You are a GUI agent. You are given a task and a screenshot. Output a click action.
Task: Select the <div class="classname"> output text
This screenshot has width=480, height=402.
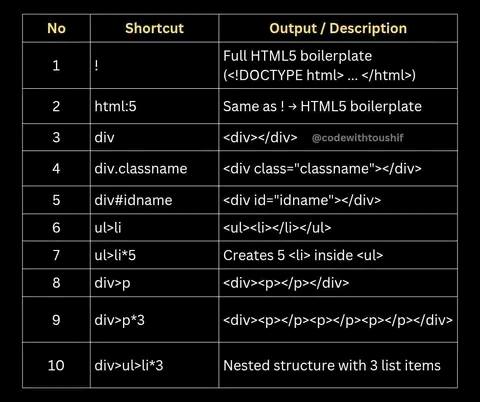coord(322,169)
